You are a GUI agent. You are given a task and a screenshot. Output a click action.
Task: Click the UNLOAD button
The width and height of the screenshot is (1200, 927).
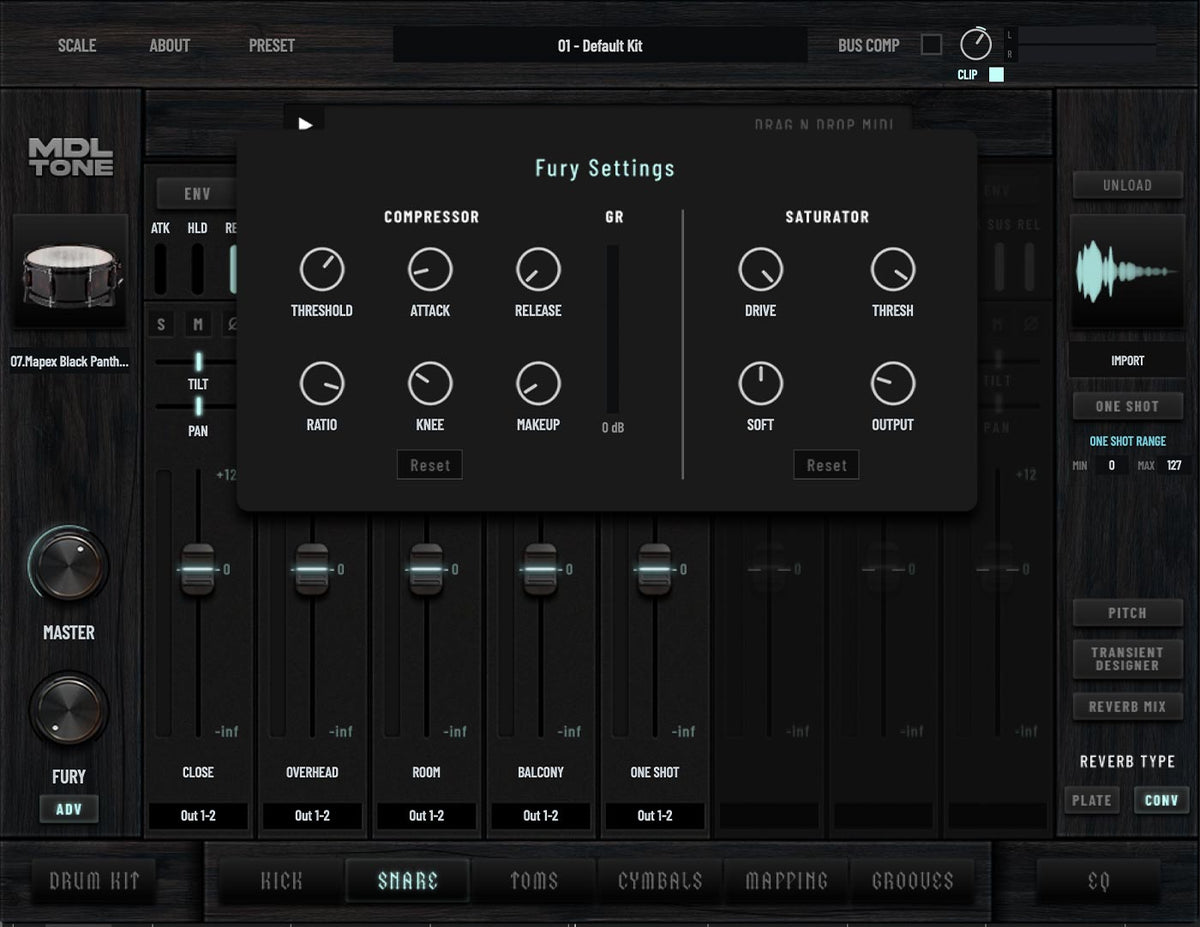[x=1127, y=185]
